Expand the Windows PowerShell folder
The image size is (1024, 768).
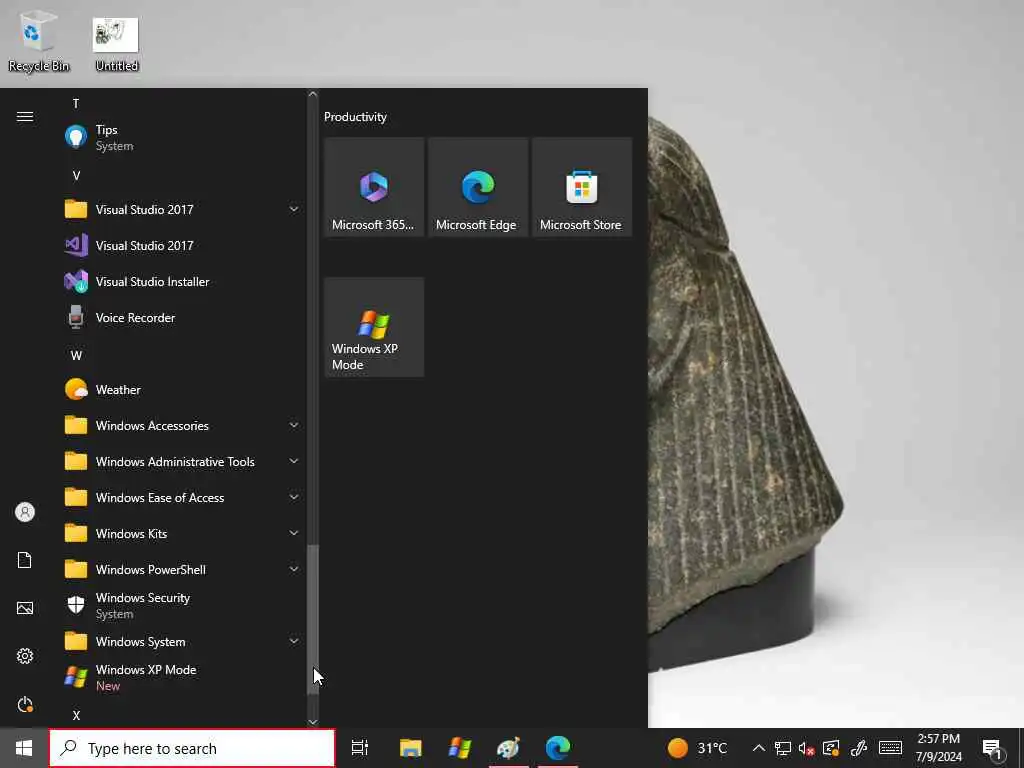[182, 569]
